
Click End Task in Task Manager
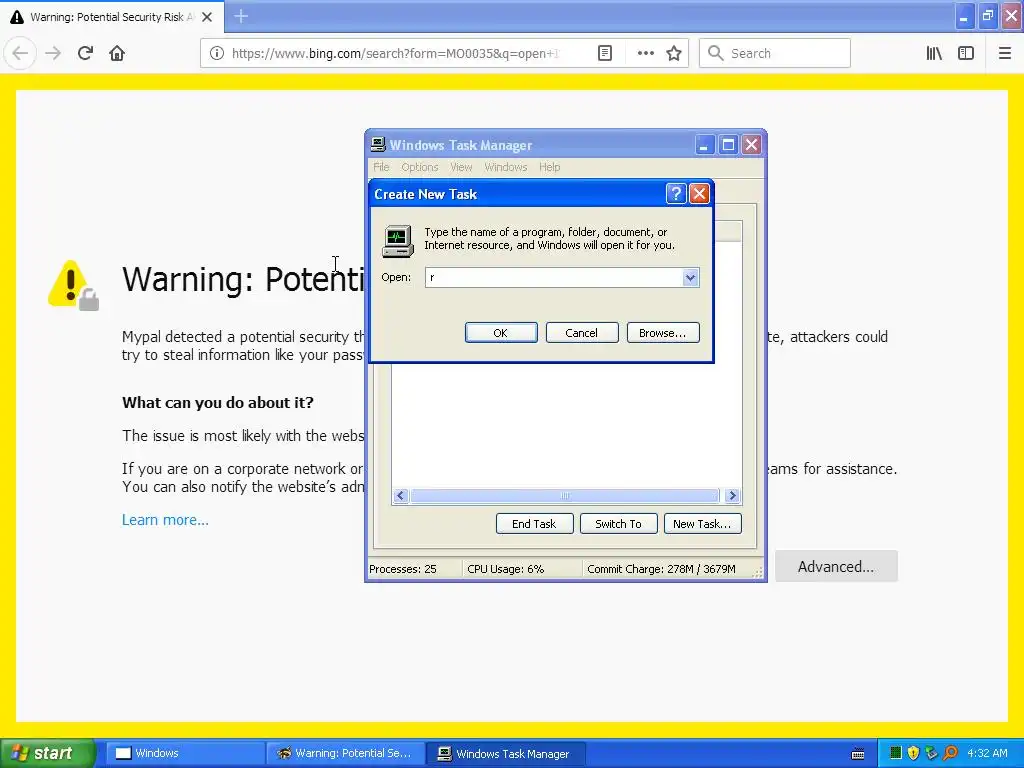click(x=534, y=524)
